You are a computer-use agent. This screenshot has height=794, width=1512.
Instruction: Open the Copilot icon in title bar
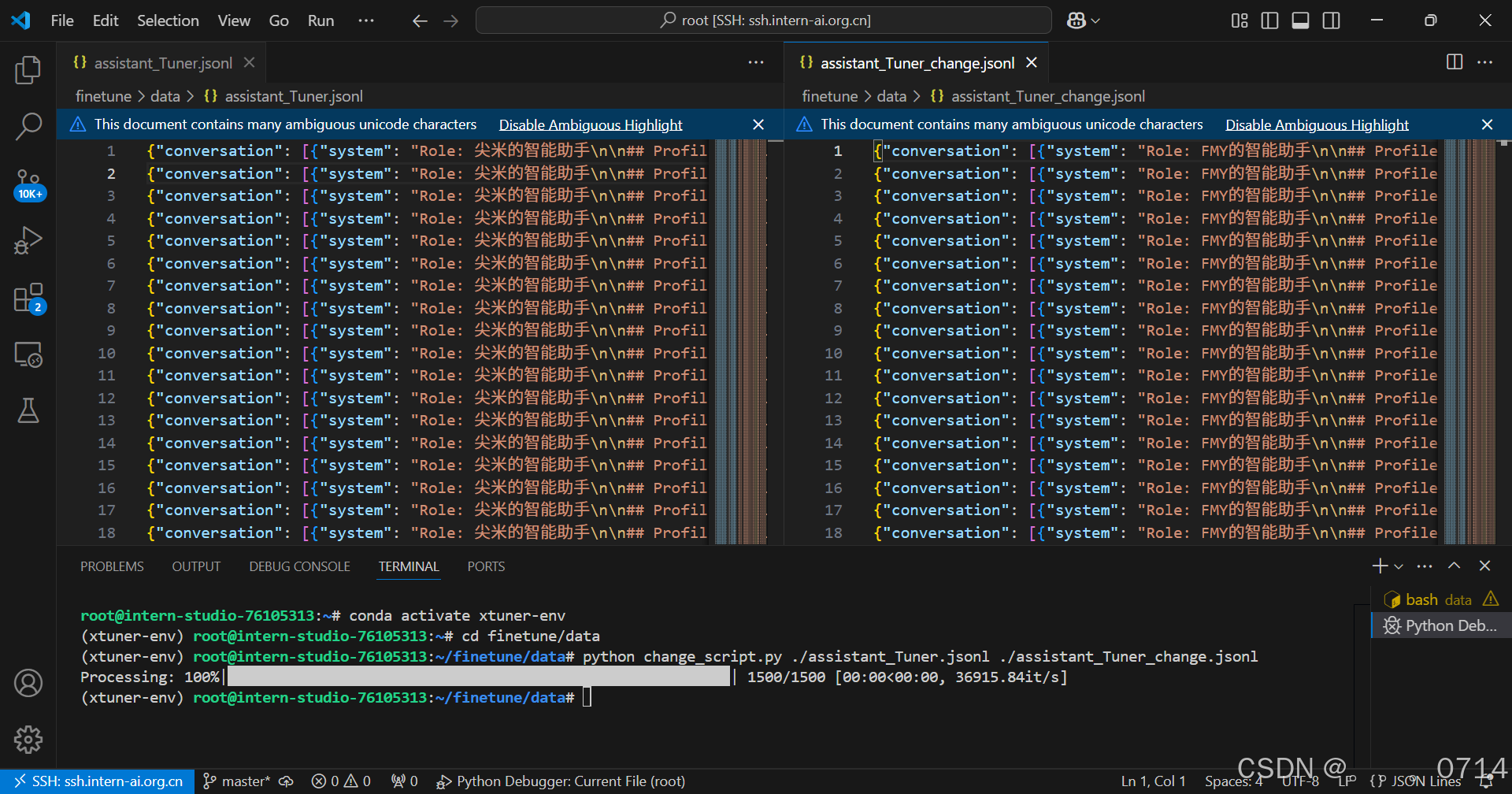[x=1076, y=20]
